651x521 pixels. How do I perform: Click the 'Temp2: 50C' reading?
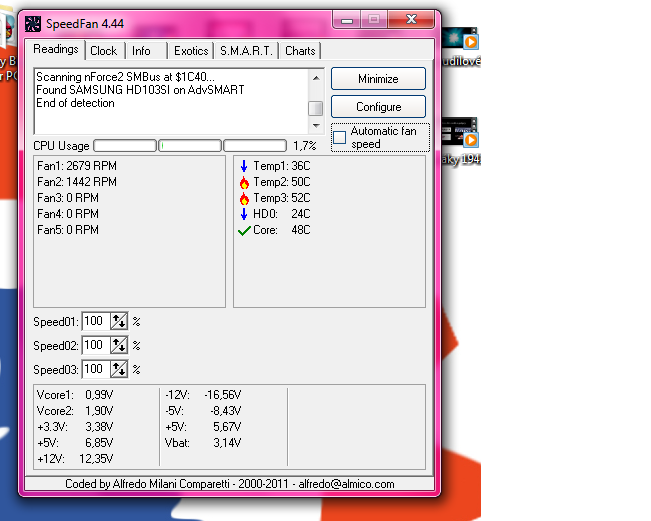point(282,182)
